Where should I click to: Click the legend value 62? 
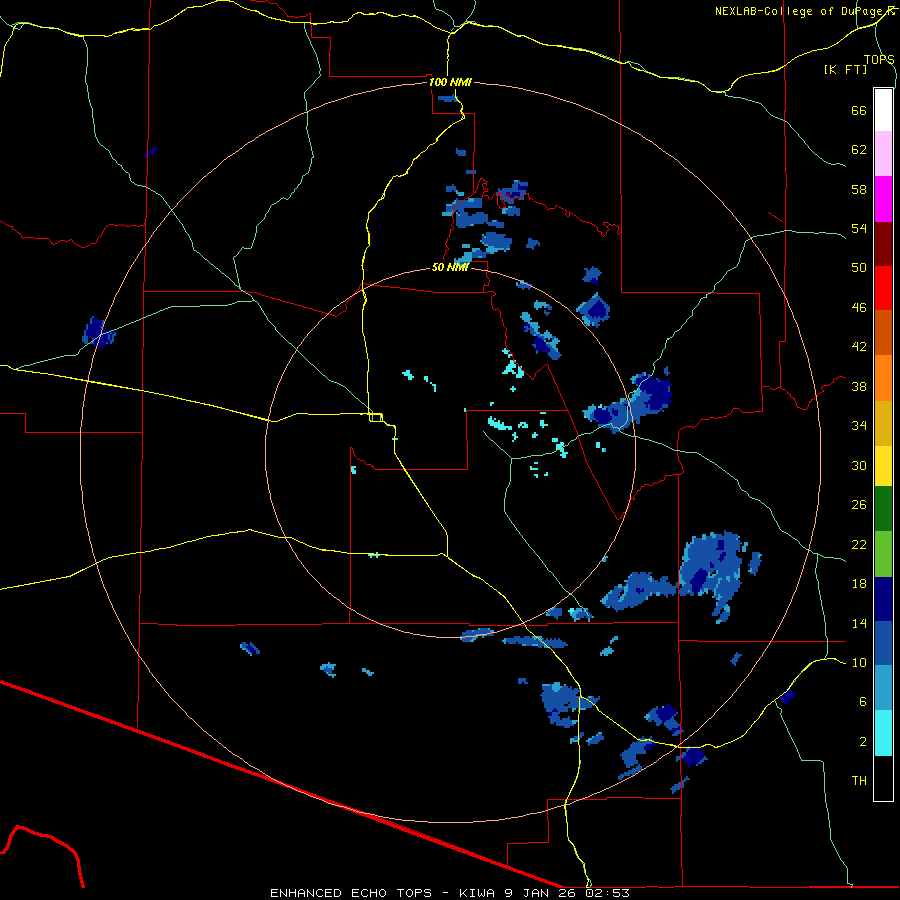859,150
